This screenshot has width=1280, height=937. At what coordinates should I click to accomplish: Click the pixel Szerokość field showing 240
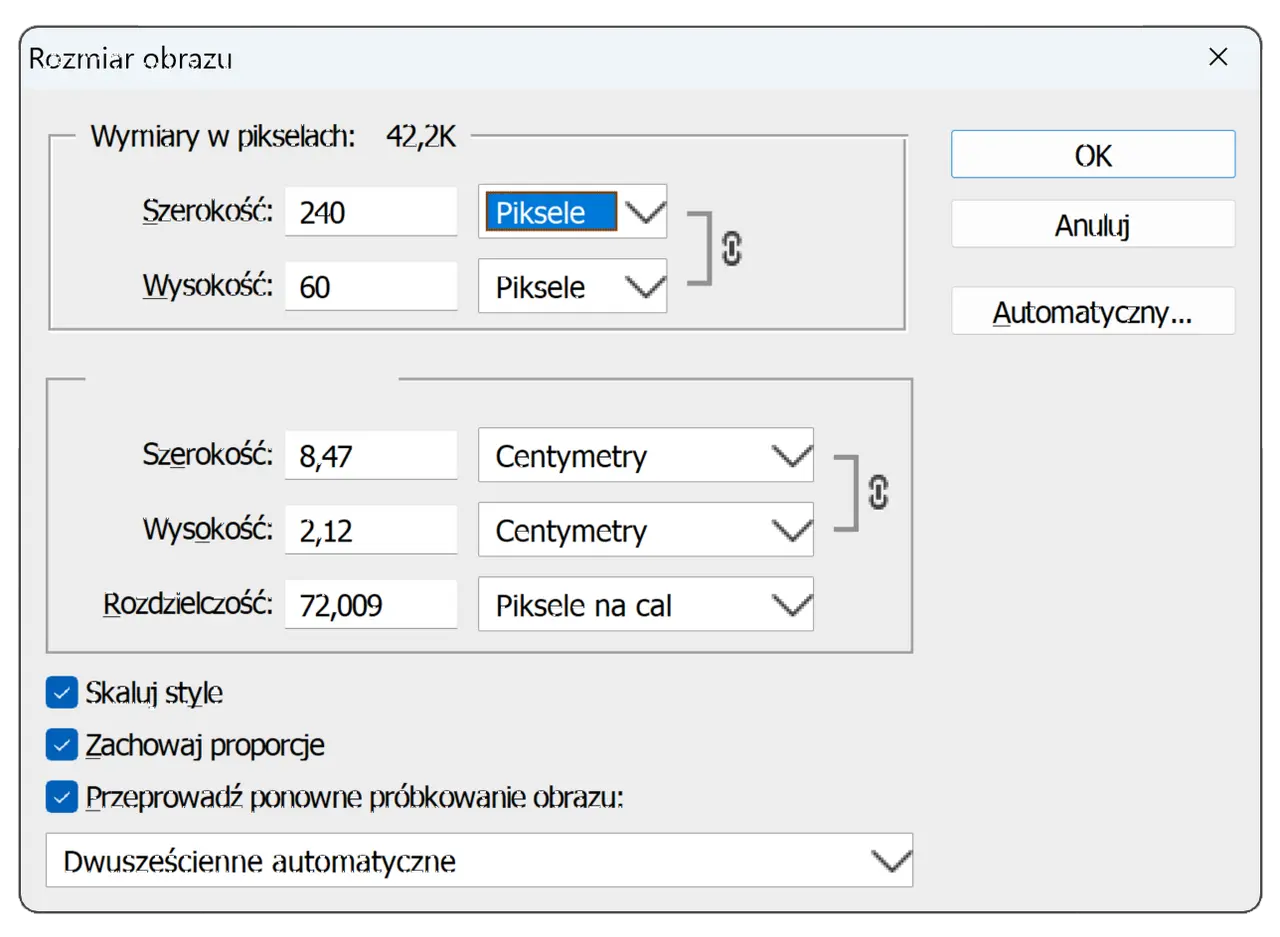[371, 212]
